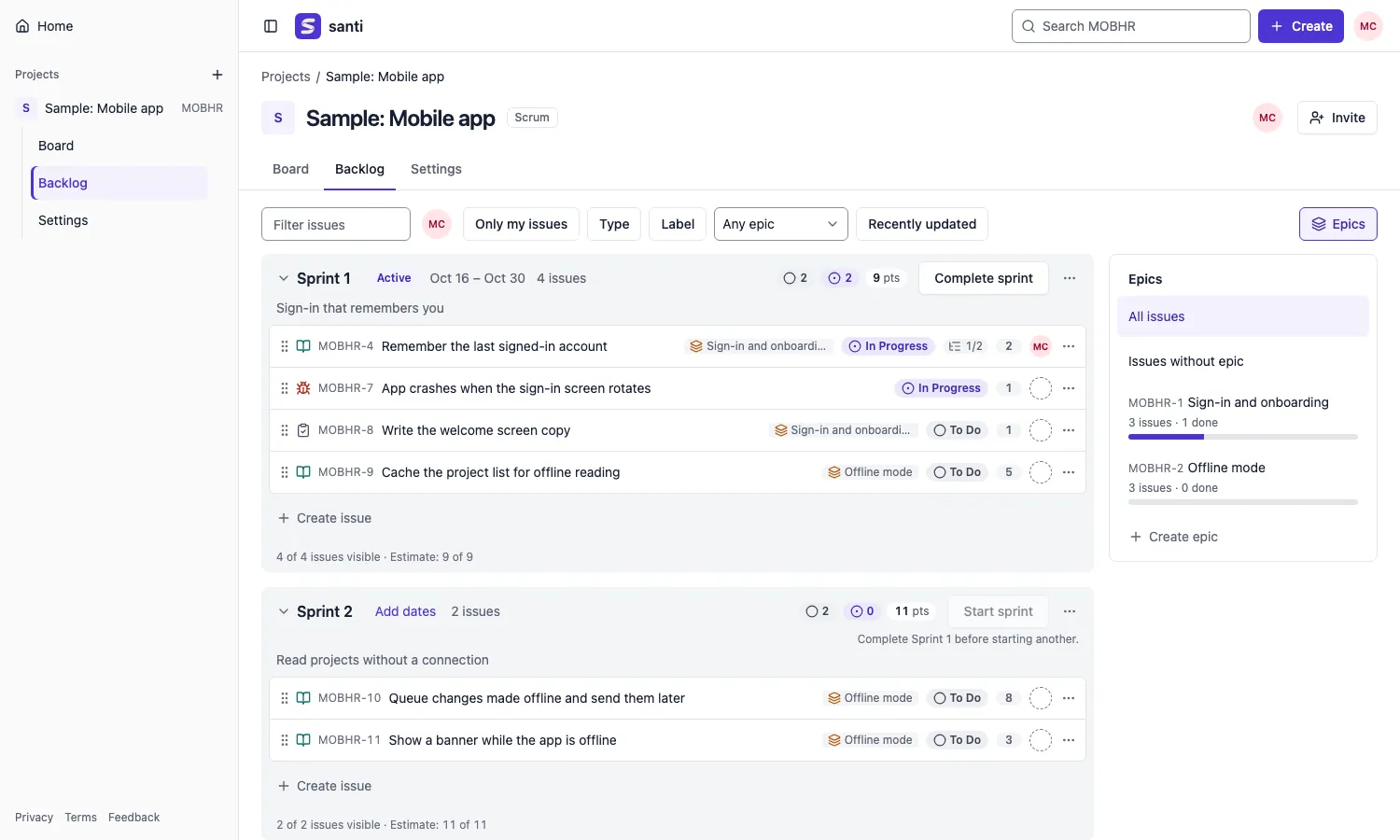Viewport: 1400px width, 840px height.
Task: Click the Complete sprint button
Action: [984, 278]
